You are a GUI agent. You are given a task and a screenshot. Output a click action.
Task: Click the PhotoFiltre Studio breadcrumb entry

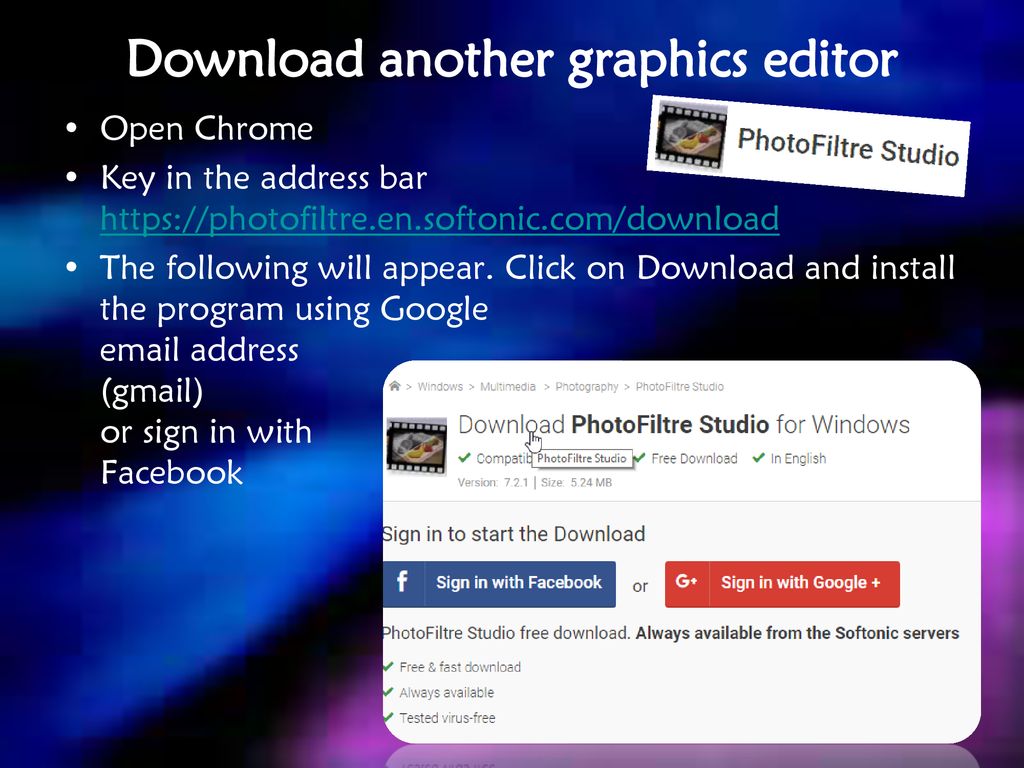tap(679, 387)
